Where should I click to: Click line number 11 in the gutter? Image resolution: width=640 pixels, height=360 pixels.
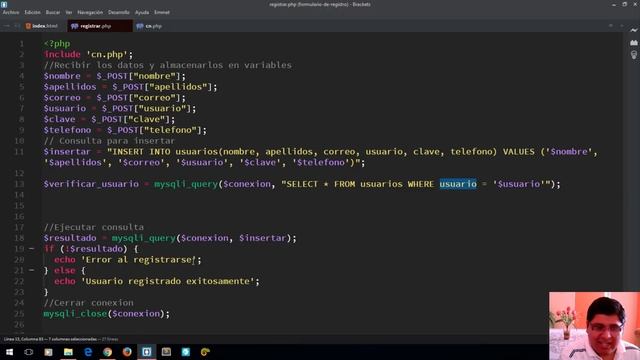19,152
